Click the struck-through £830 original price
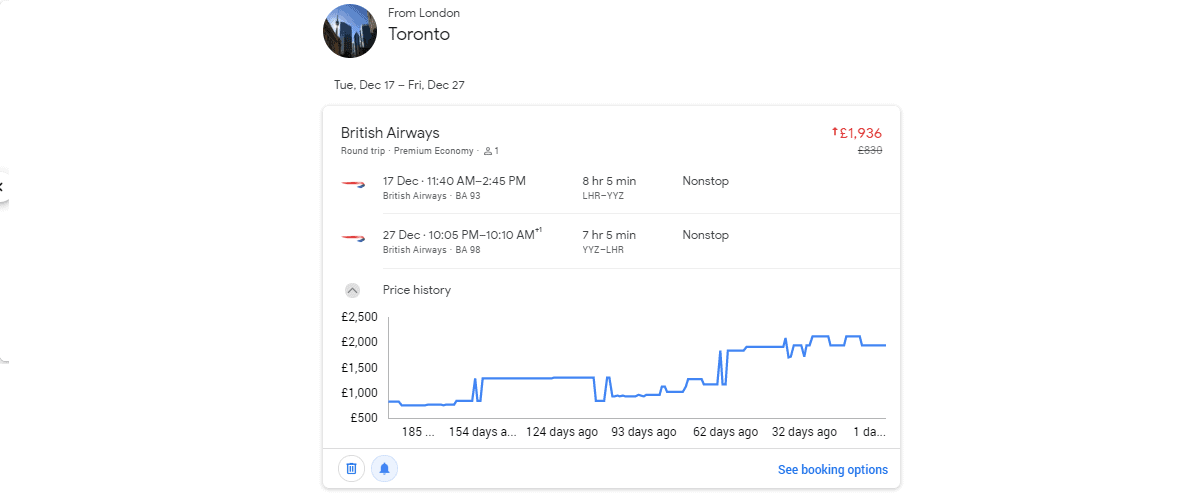Image resolution: width=1179 pixels, height=498 pixels. click(x=870, y=150)
